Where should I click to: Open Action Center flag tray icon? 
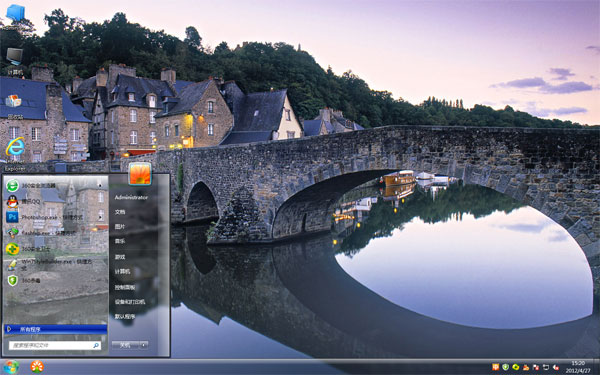point(536,367)
